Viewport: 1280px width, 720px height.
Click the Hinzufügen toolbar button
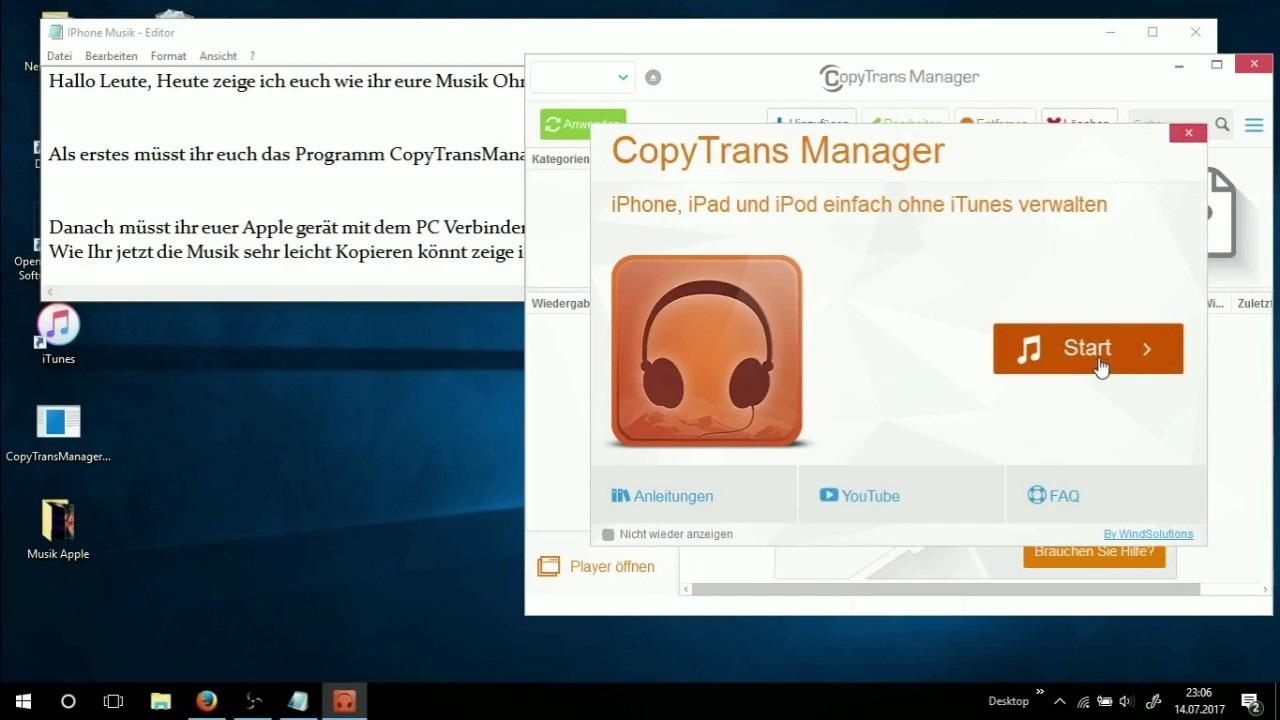811,120
